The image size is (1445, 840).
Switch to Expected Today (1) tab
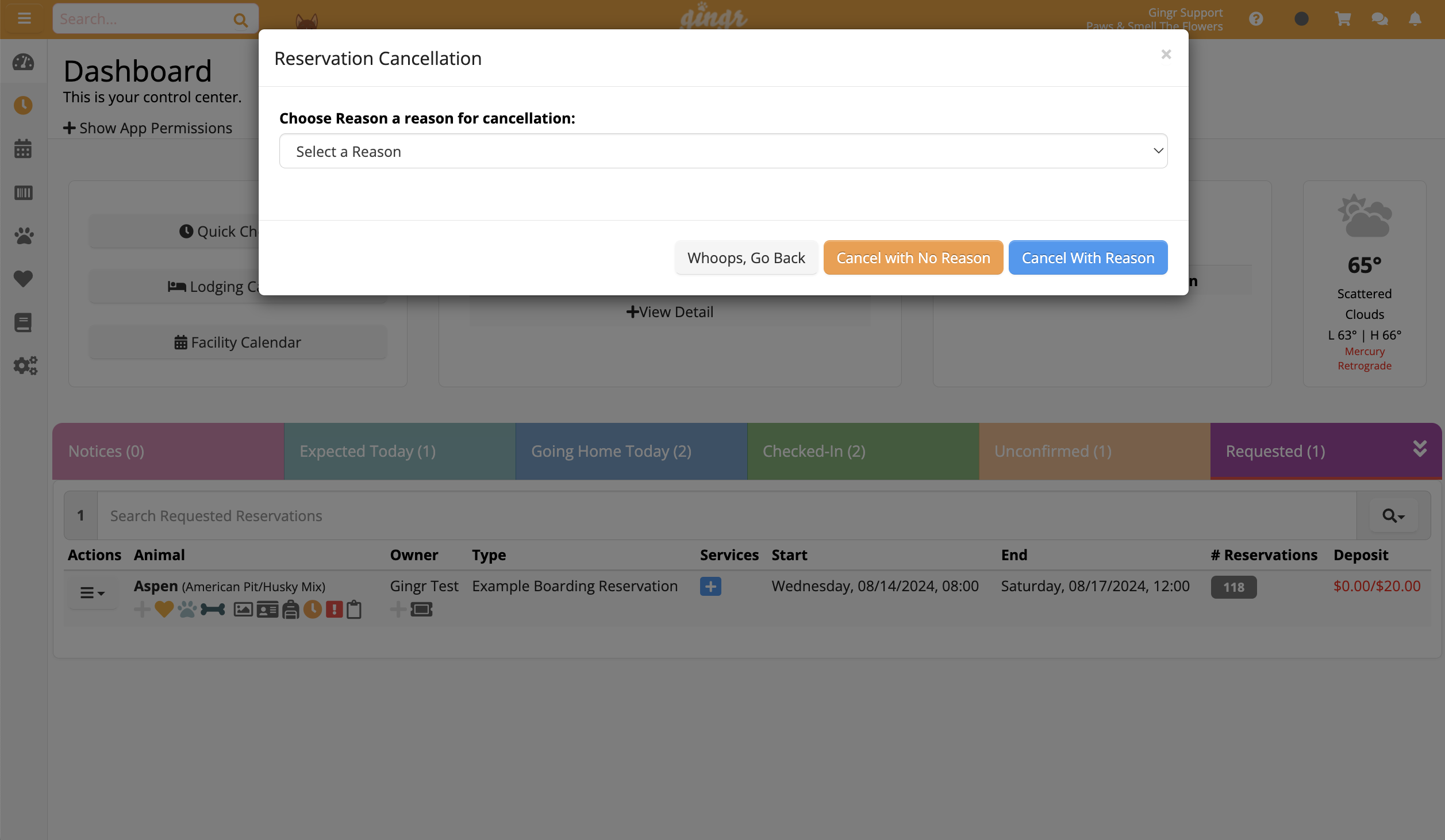pos(400,452)
